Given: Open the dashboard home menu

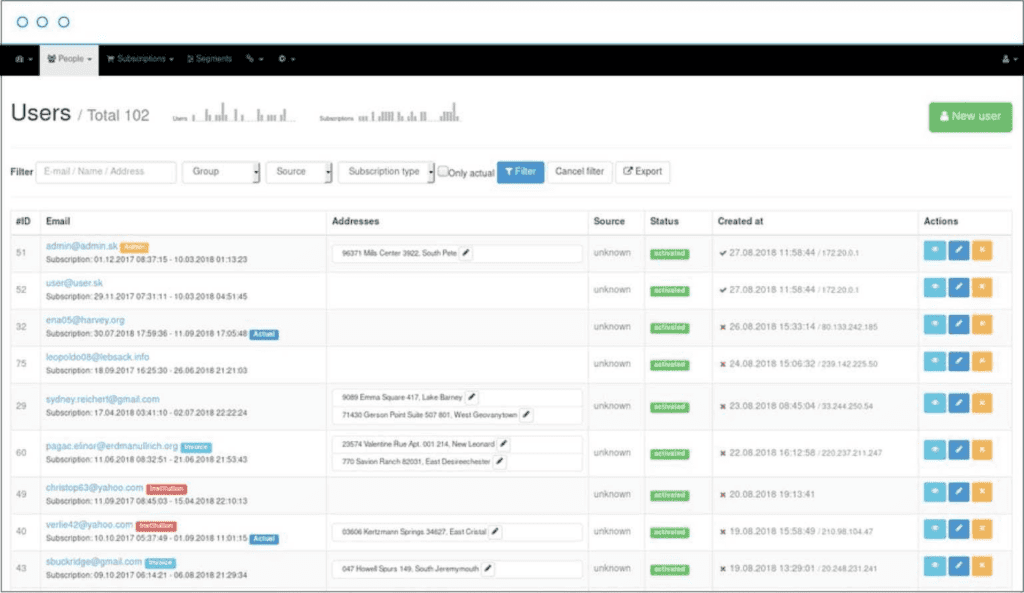Looking at the screenshot, I should (24, 59).
